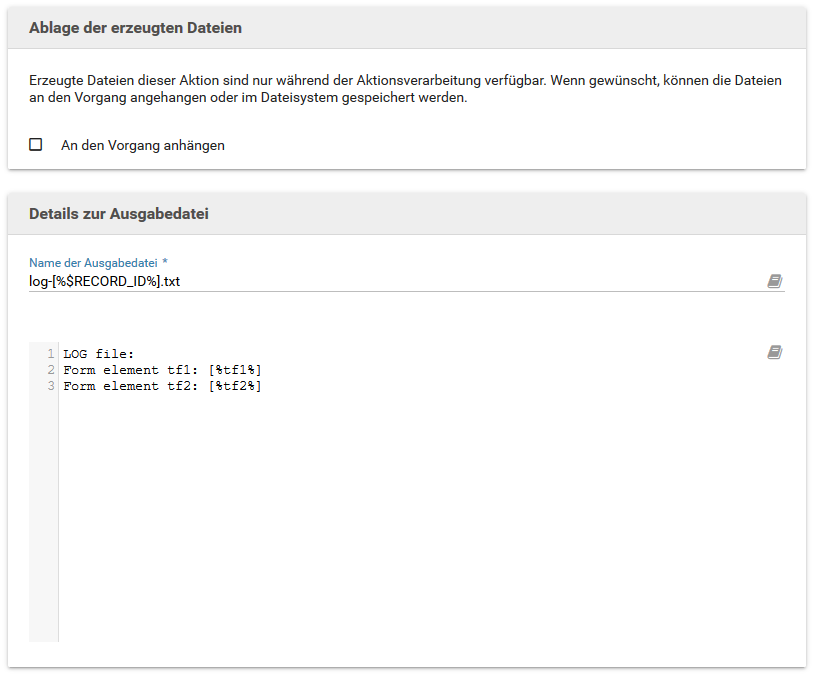Click the "An den Vorgang anhängen" label text
The image size is (815, 675).
point(142,145)
